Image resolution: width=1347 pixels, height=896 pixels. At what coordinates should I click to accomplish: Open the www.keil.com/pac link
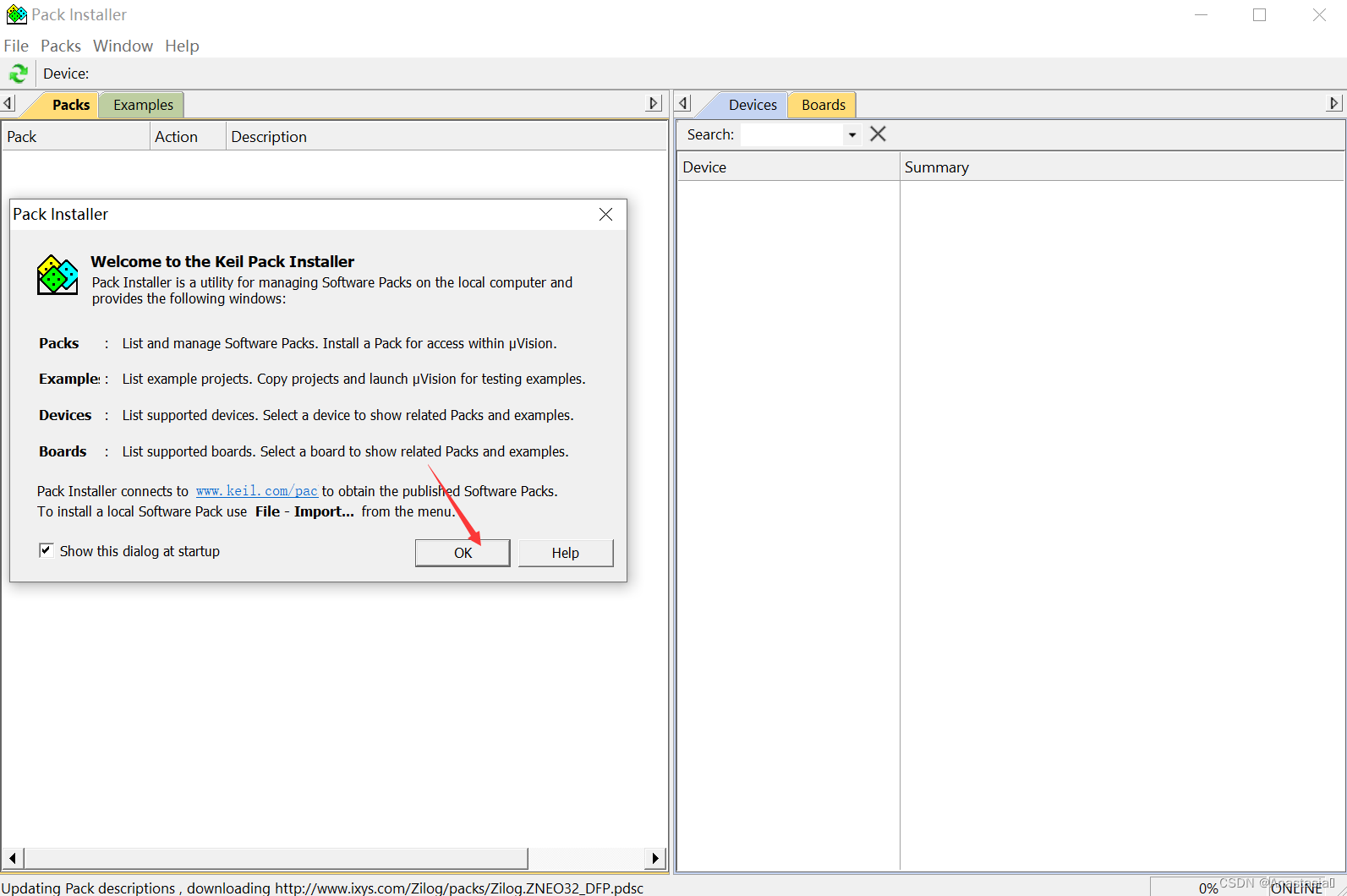[x=257, y=491]
